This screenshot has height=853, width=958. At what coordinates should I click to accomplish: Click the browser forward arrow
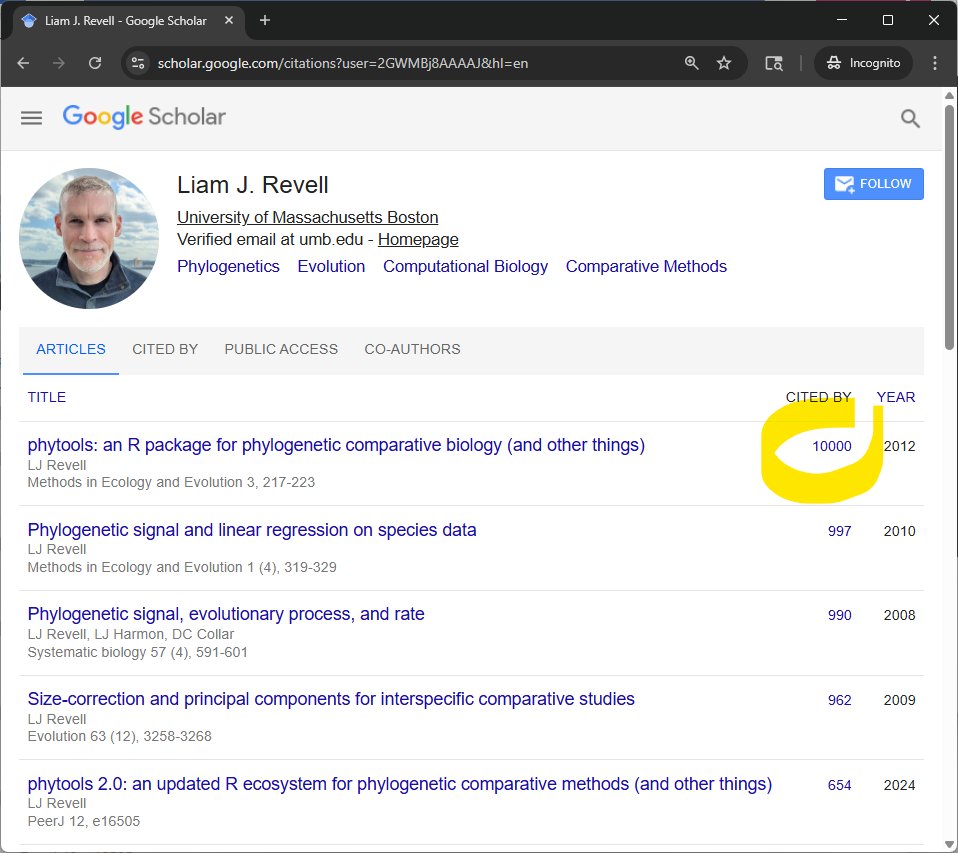pyautogui.click(x=59, y=63)
